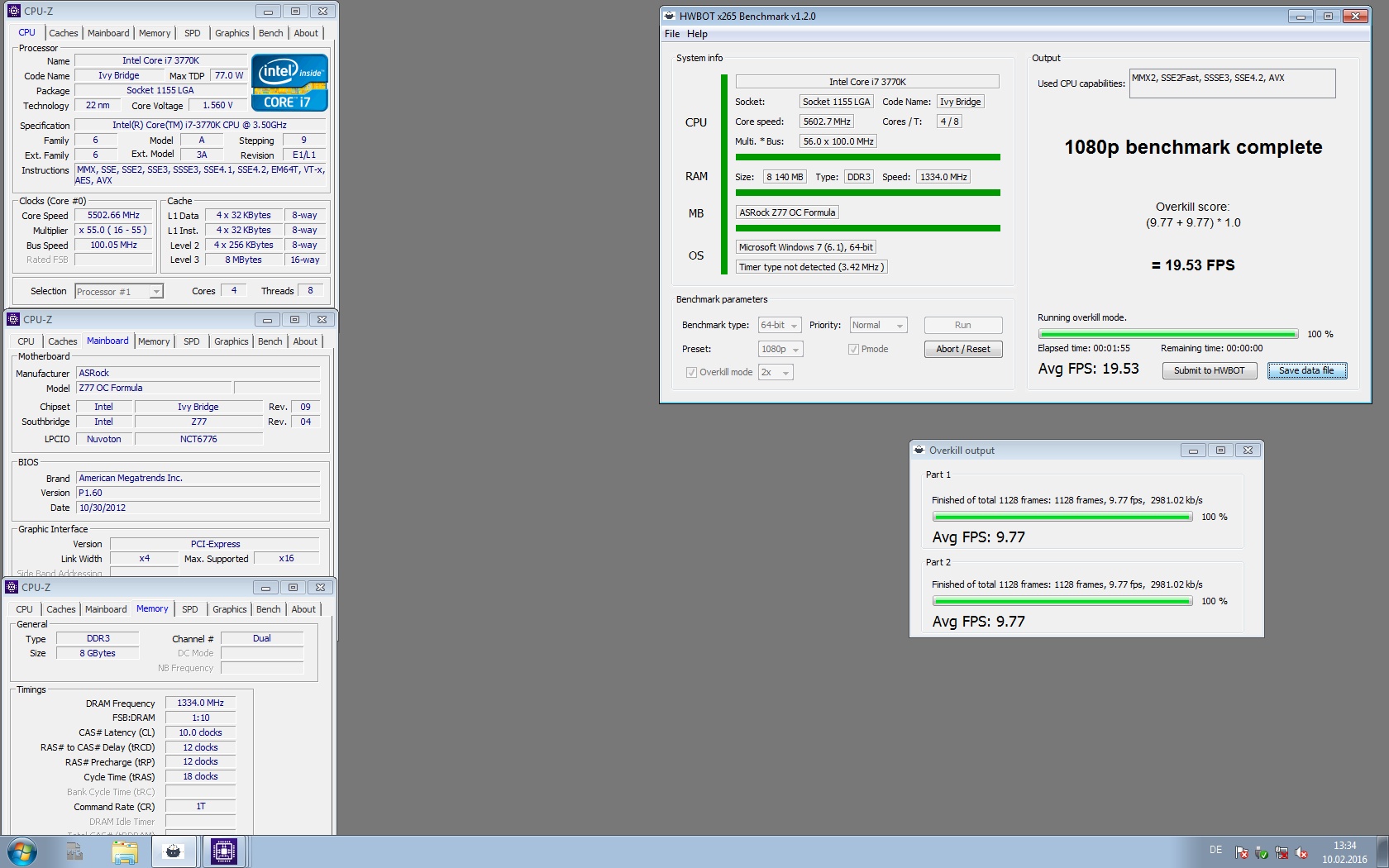The height and width of the screenshot is (868, 1389).
Task: Select CPU tab in Mainboard CPU-Z window
Action: [26, 341]
